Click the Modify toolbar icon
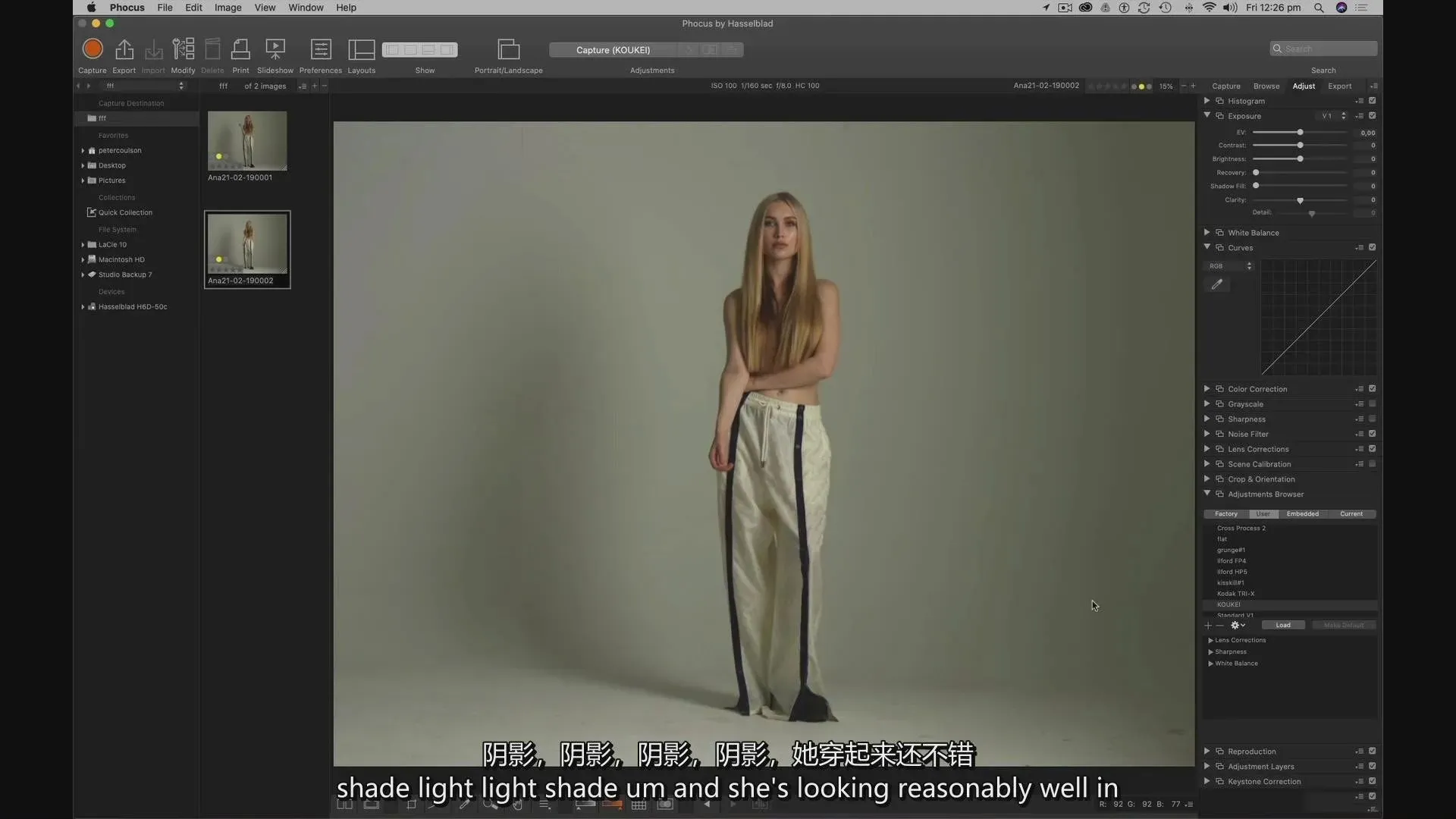This screenshot has width=1456, height=819. pos(183,49)
